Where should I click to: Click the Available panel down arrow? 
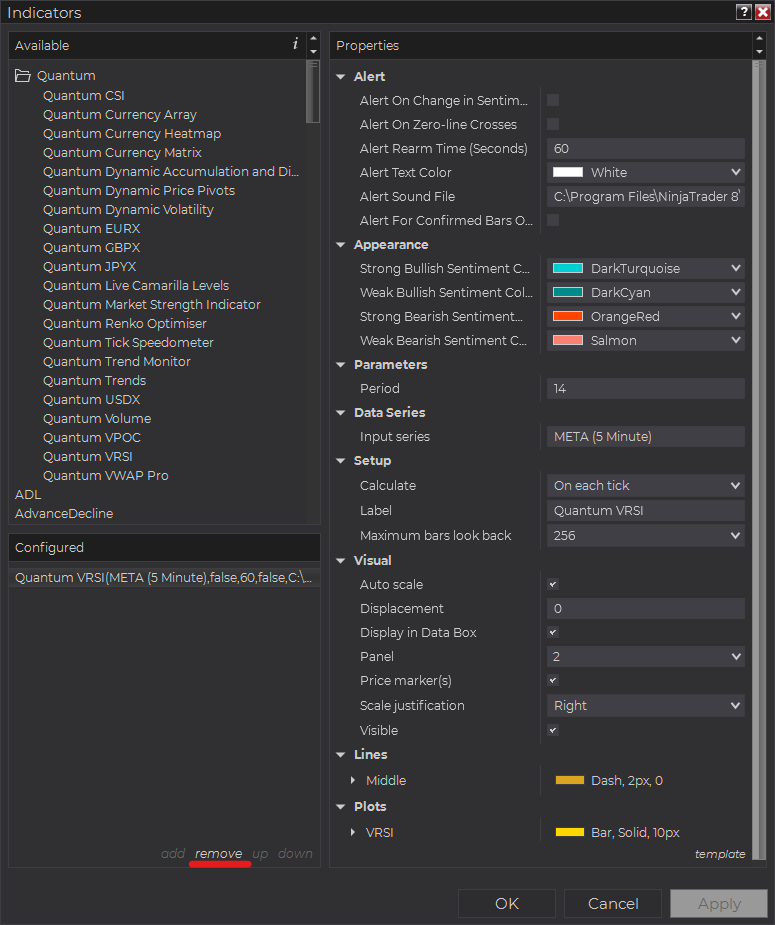pyautogui.click(x=313, y=52)
